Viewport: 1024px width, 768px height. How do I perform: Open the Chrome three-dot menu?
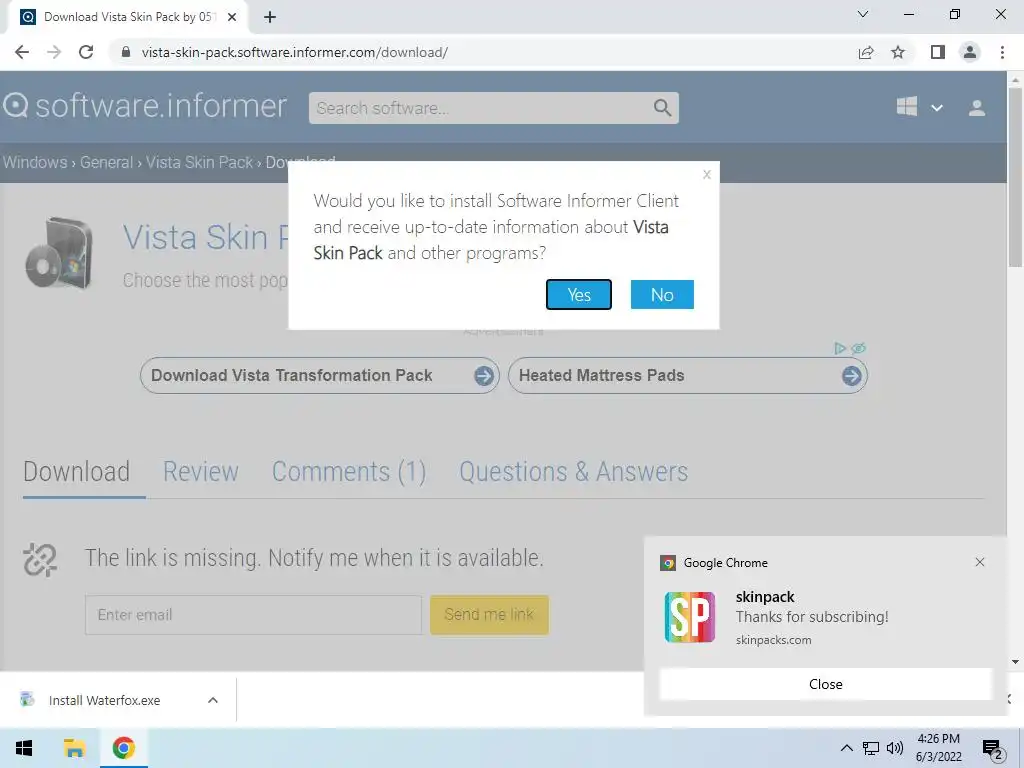(x=1002, y=52)
